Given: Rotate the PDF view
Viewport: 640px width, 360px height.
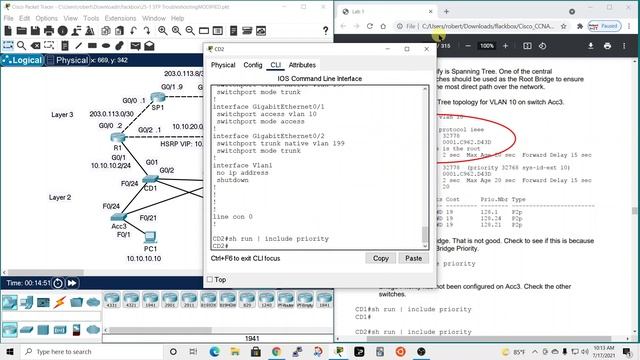Looking at the screenshot, I should (x=542, y=46).
